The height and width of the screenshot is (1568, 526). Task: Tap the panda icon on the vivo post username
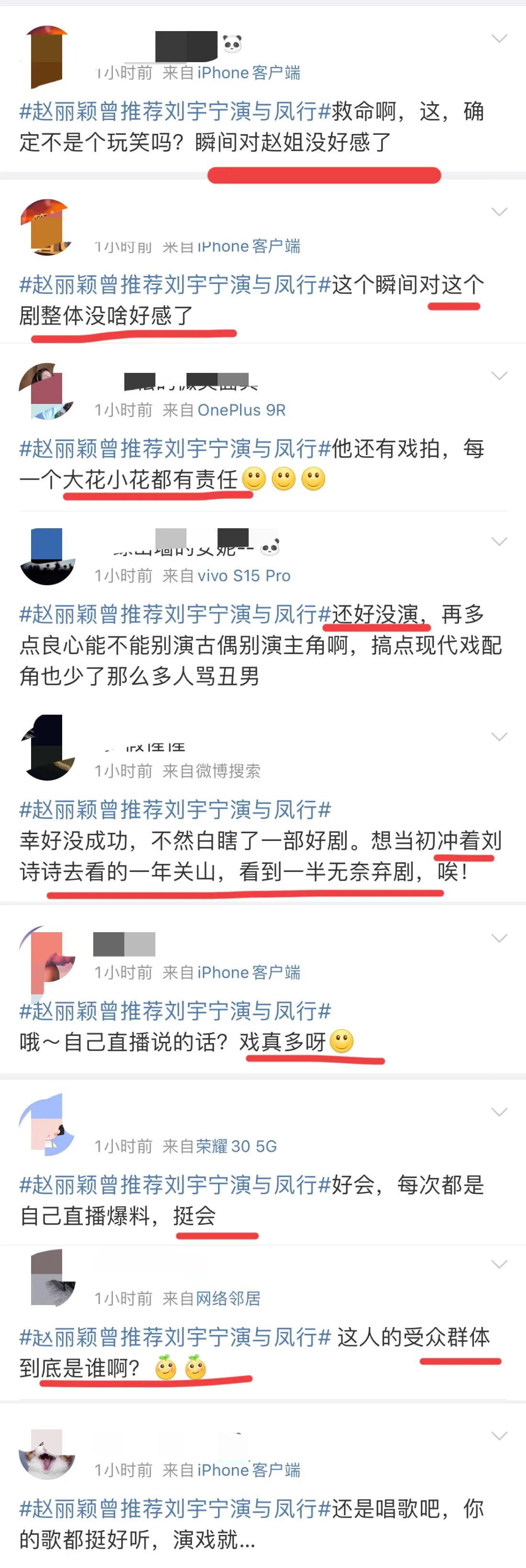(x=270, y=547)
